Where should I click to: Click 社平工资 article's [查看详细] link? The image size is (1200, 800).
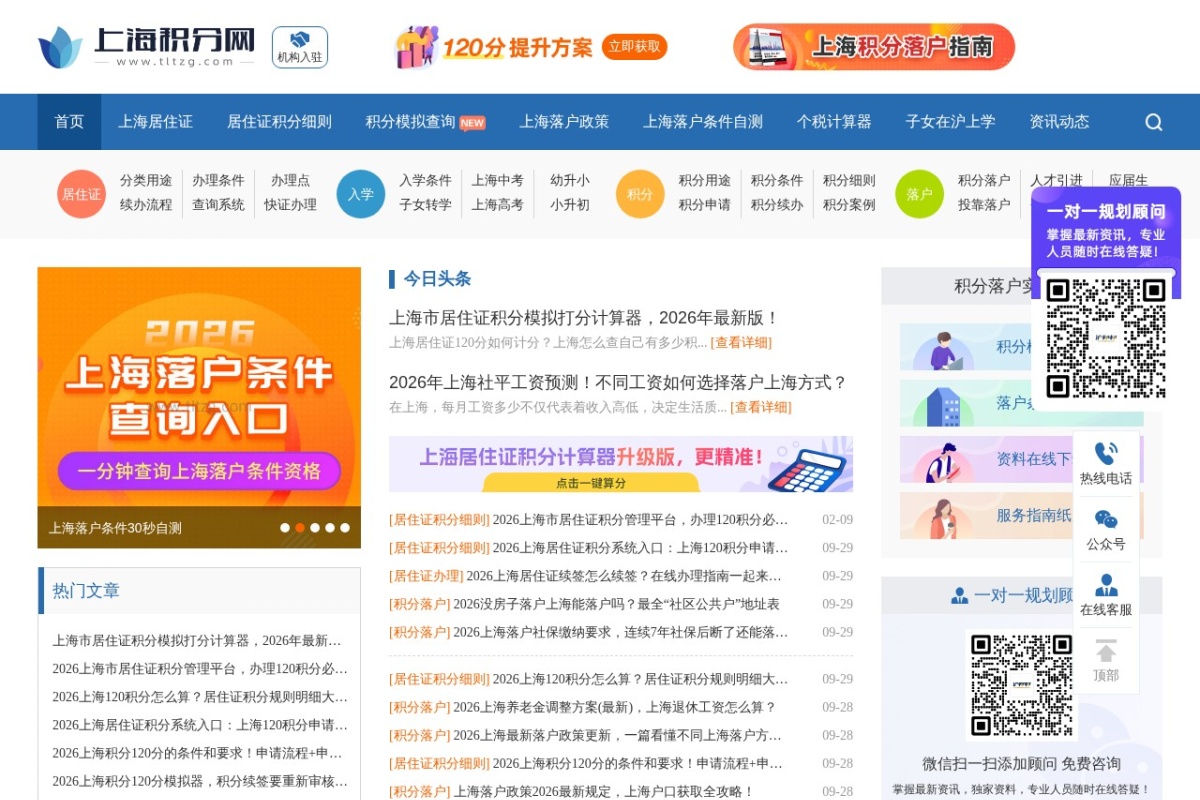pos(761,407)
